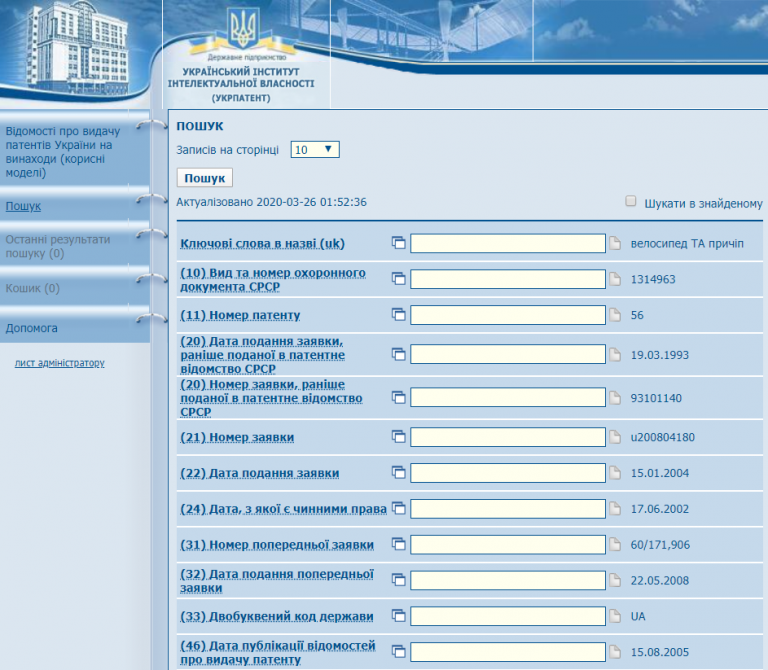
Task: Click window icon for '(33) Двобуквений код держави'
Action: pyautogui.click(x=398, y=616)
